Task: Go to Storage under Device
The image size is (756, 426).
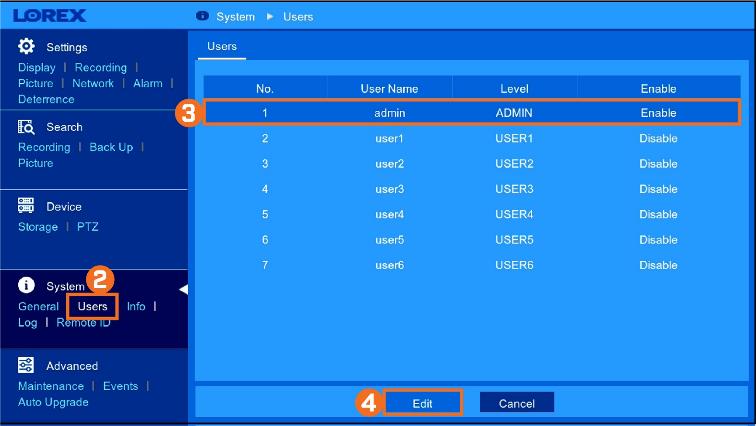Action: pyautogui.click(x=38, y=227)
